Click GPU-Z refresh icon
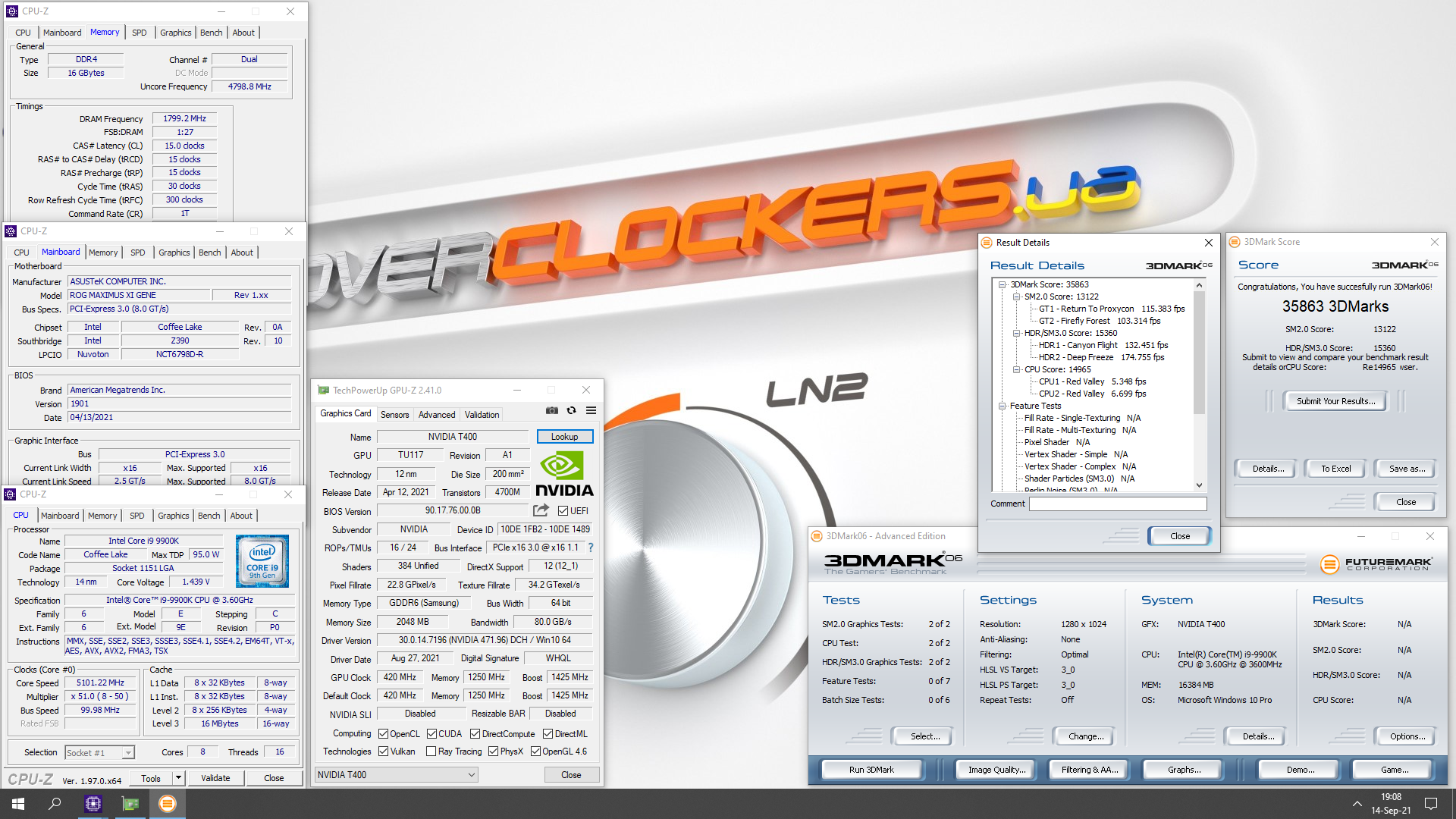 tap(571, 410)
